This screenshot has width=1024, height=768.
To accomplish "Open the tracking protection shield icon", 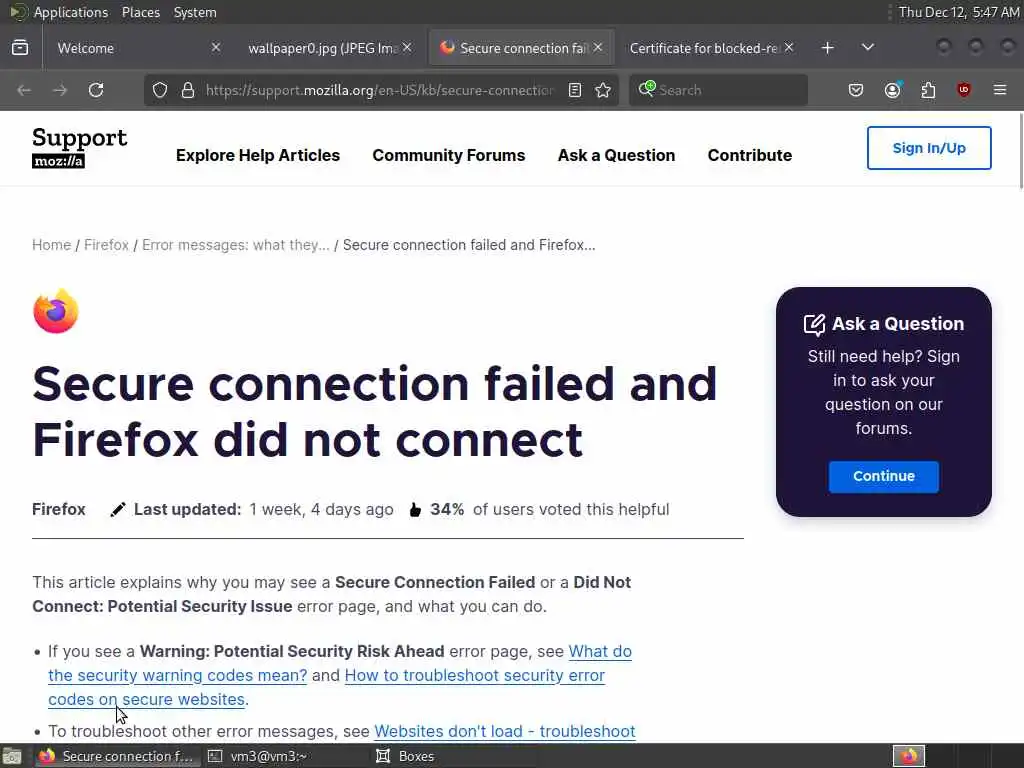I will [160, 90].
